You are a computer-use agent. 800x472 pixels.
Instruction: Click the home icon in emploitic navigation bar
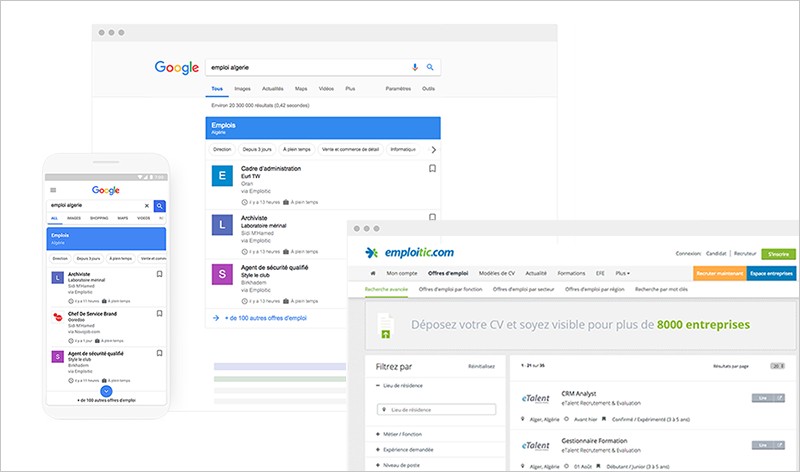tap(372, 274)
